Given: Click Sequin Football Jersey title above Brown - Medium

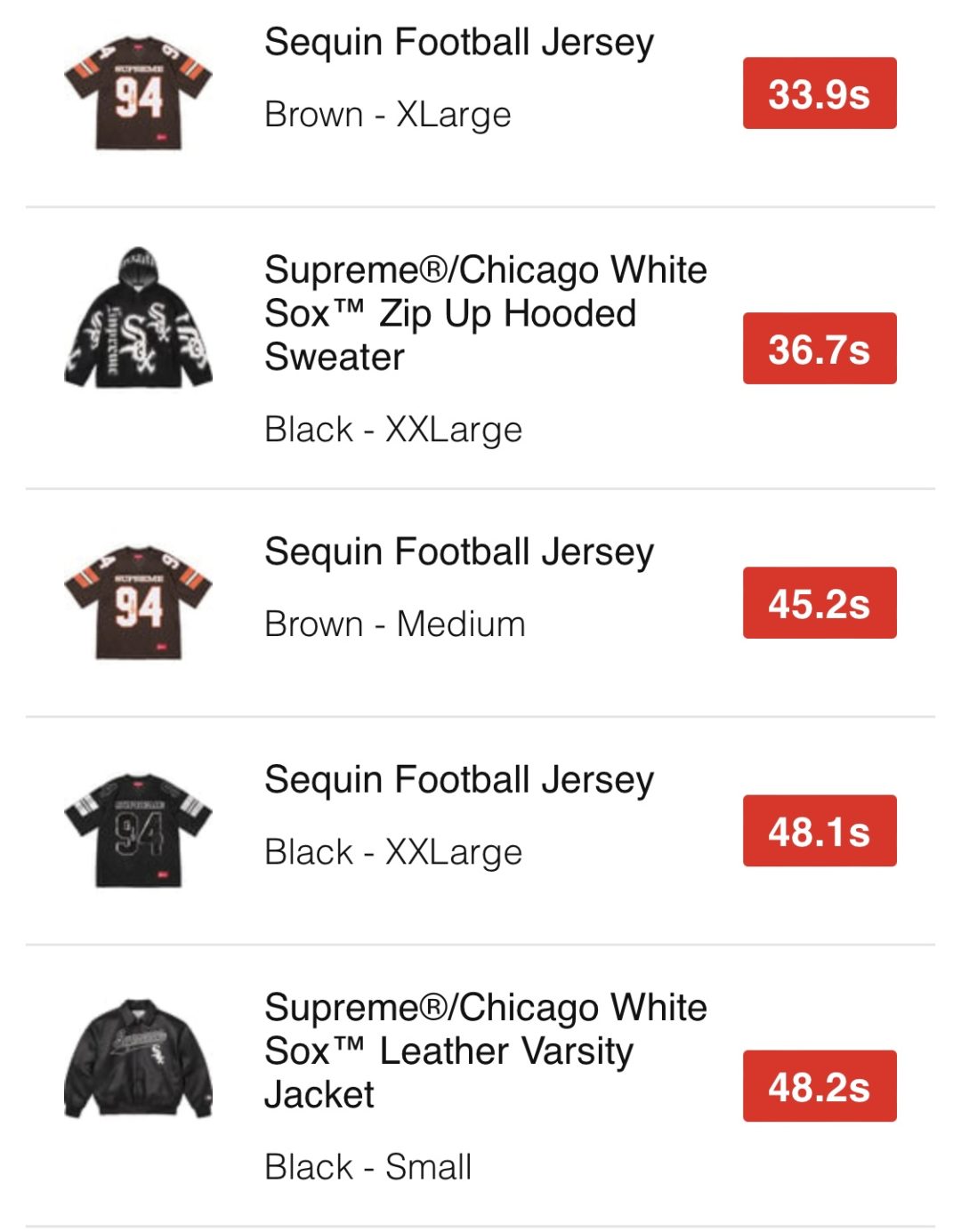Looking at the screenshot, I should [x=458, y=552].
